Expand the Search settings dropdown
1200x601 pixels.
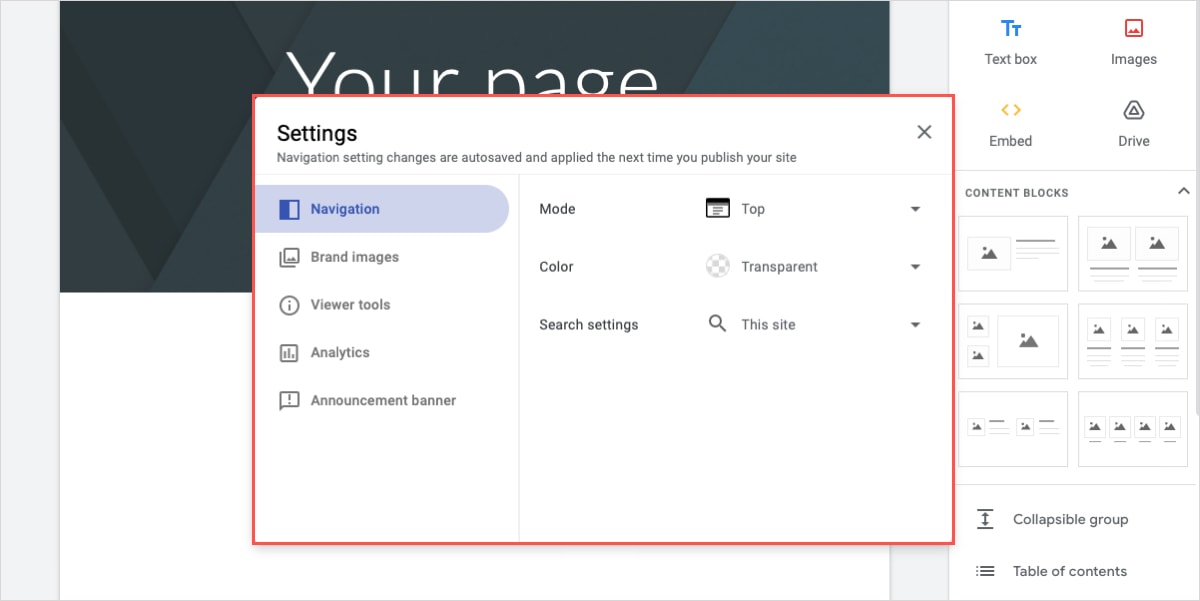pos(914,324)
